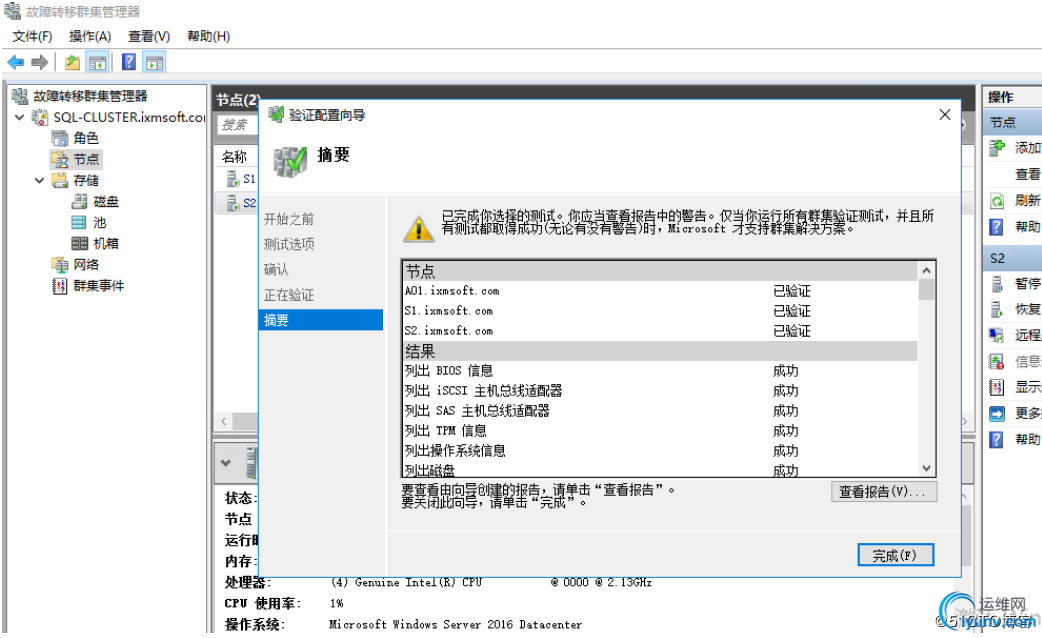This screenshot has width=1042, height=638.
Task: Click the 查看 action in actions pane
Action: coord(1027,174)
